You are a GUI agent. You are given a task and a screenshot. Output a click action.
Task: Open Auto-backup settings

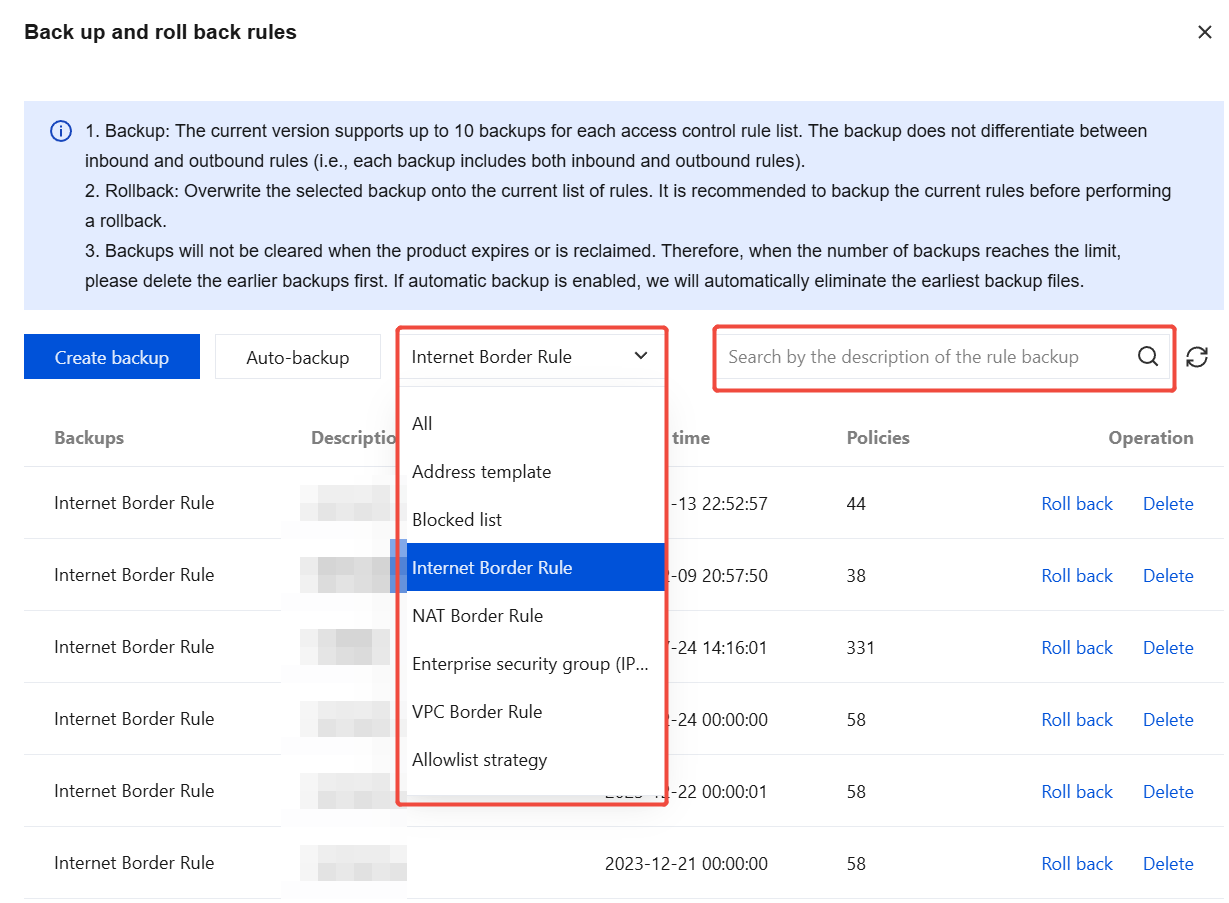tap(298, 357)
